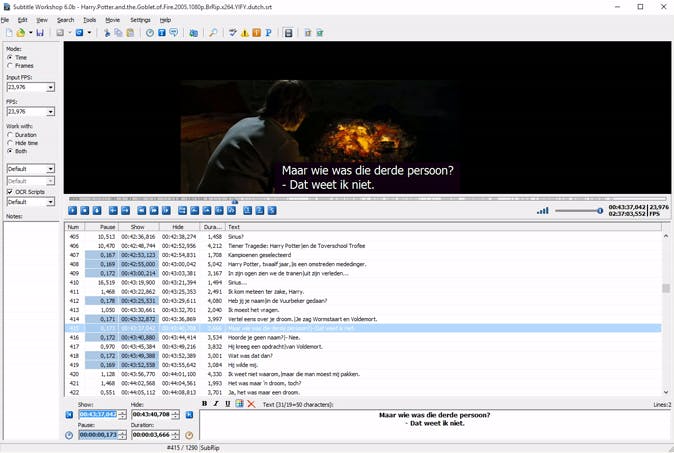The image size is (674, 453).
Task: Open the FPS combo box below Input FPS
Action: pyautogui.click(x=50, y=111)
